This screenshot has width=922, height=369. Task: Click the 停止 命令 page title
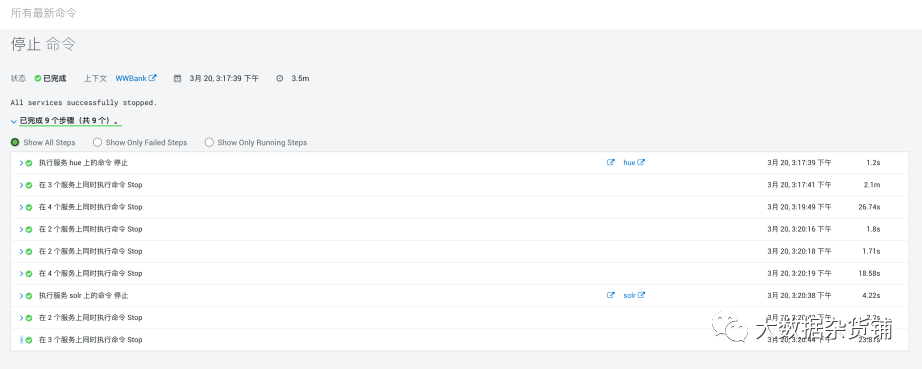click(44, 44)
